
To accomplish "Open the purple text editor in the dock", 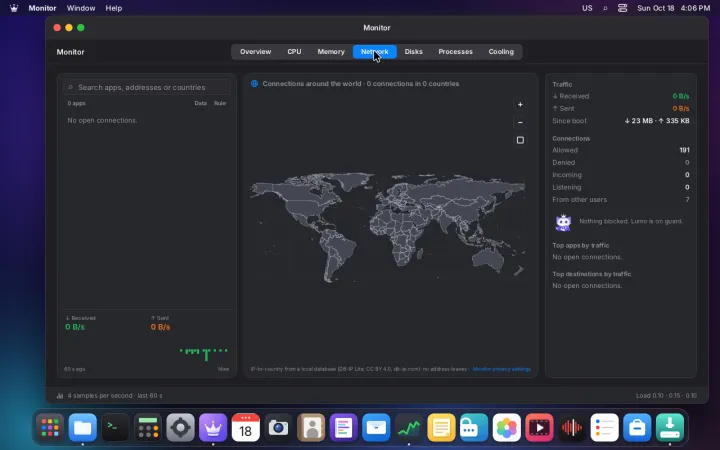I will 343,428.
